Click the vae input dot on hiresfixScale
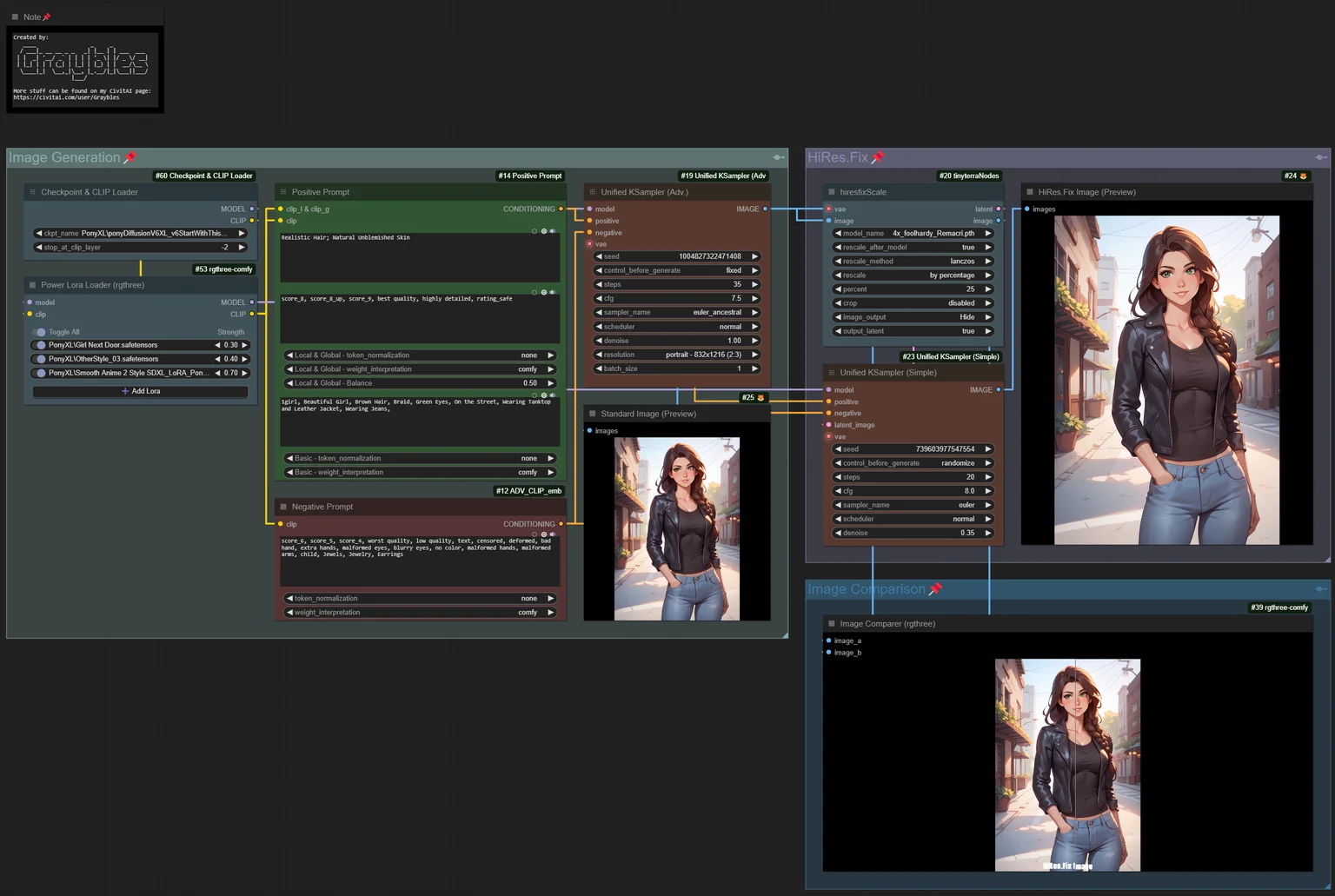 pos(828,209)
